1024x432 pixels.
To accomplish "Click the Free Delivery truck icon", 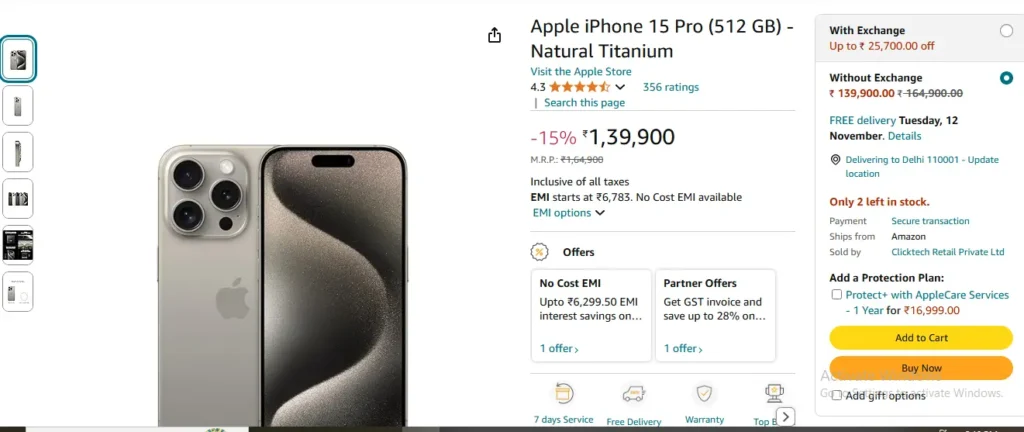I will 633,393.
